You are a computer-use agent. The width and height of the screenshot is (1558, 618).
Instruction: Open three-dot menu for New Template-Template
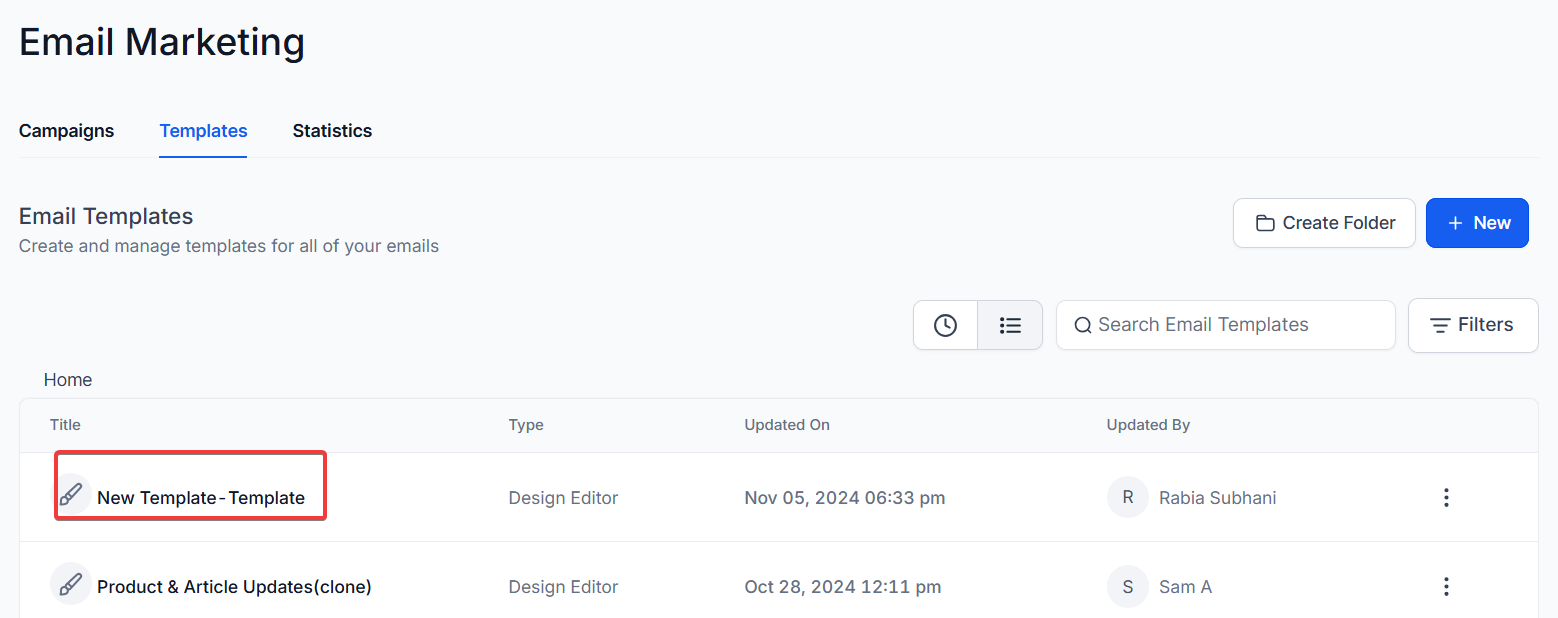(1445, 497)
